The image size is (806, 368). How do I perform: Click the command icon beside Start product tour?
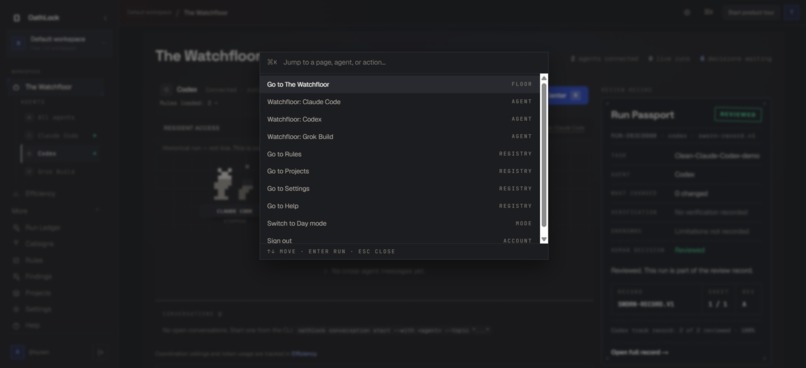tap(709, 12)
